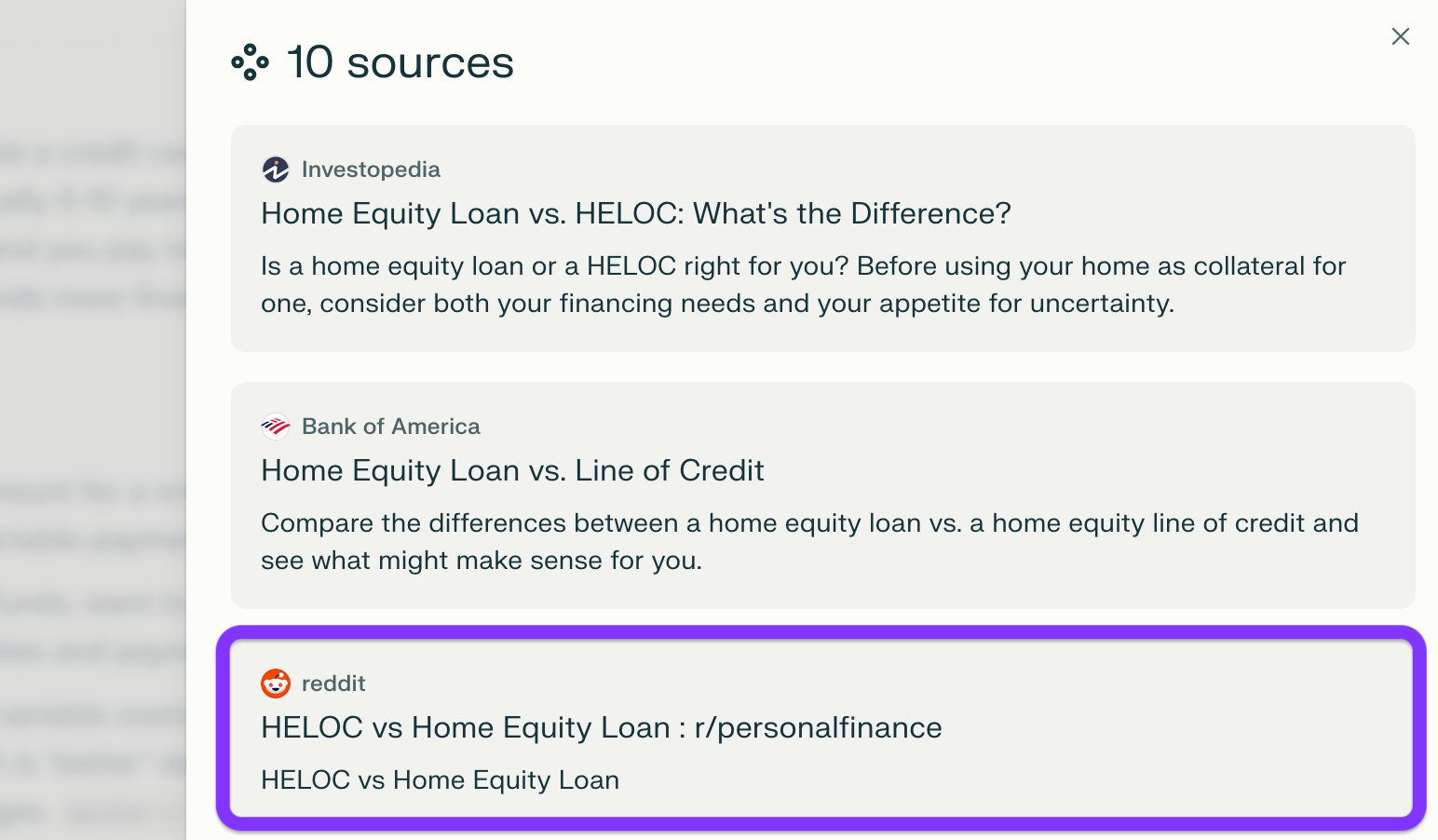Click the reddit snippet "HELOC vs Home Equity Loan"

click(x=440, y=780)
